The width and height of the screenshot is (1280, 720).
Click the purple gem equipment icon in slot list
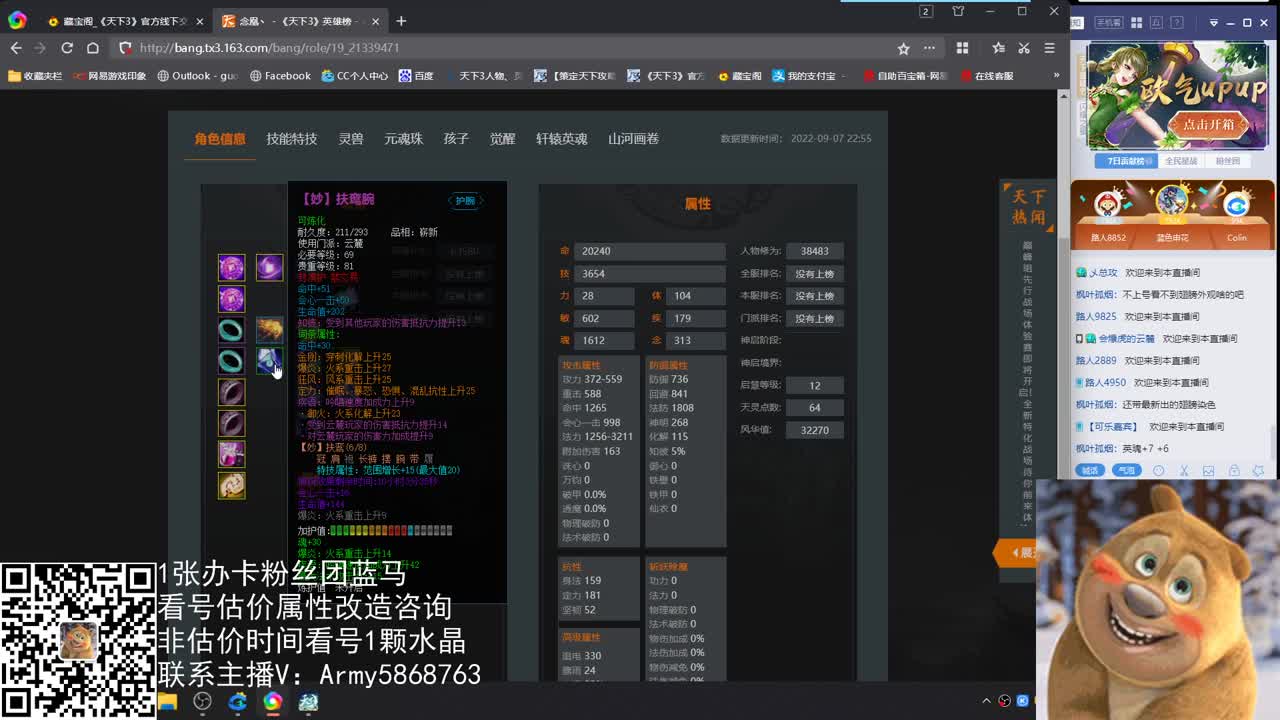[231, 268]
